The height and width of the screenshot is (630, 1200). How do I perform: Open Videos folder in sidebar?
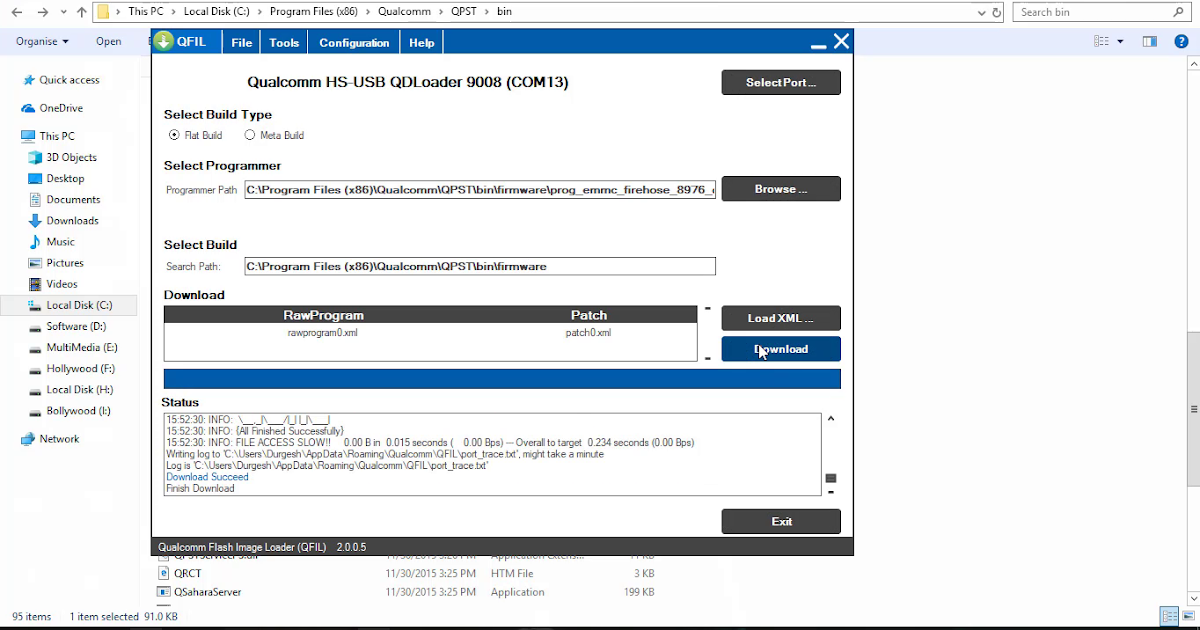[61, 284]
